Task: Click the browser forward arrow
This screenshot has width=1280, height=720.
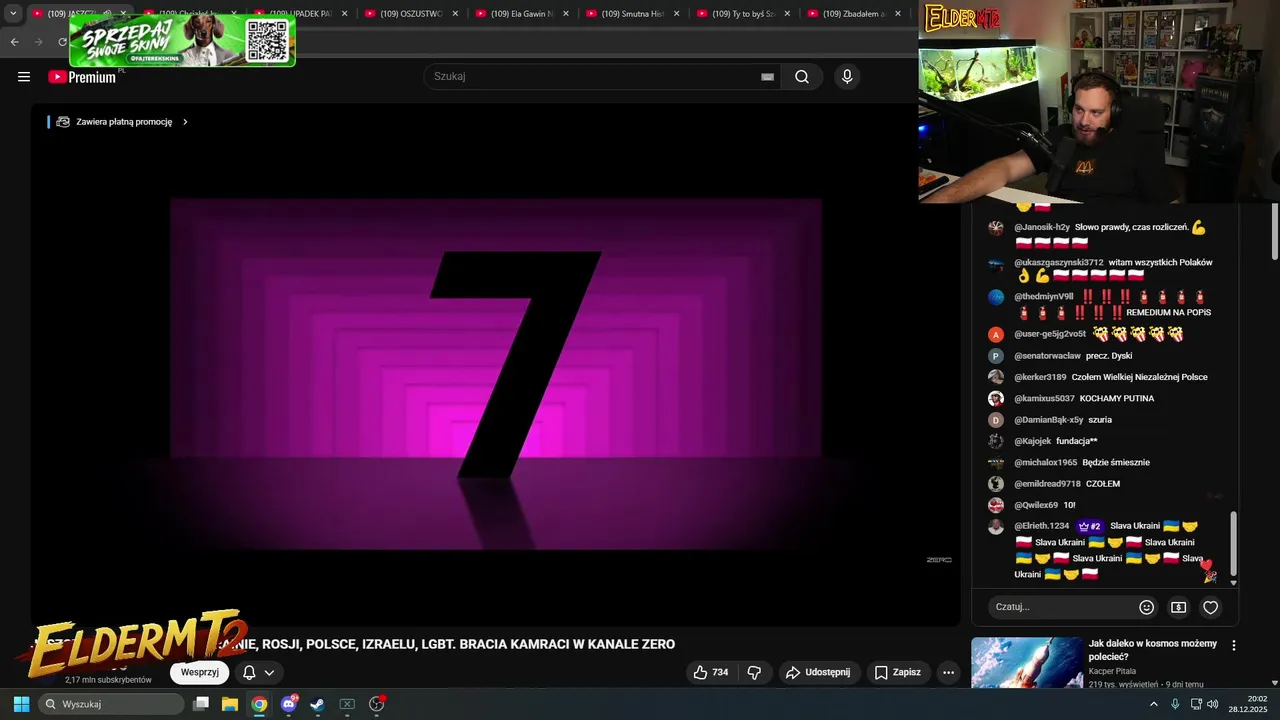Action: pos(38,41)
